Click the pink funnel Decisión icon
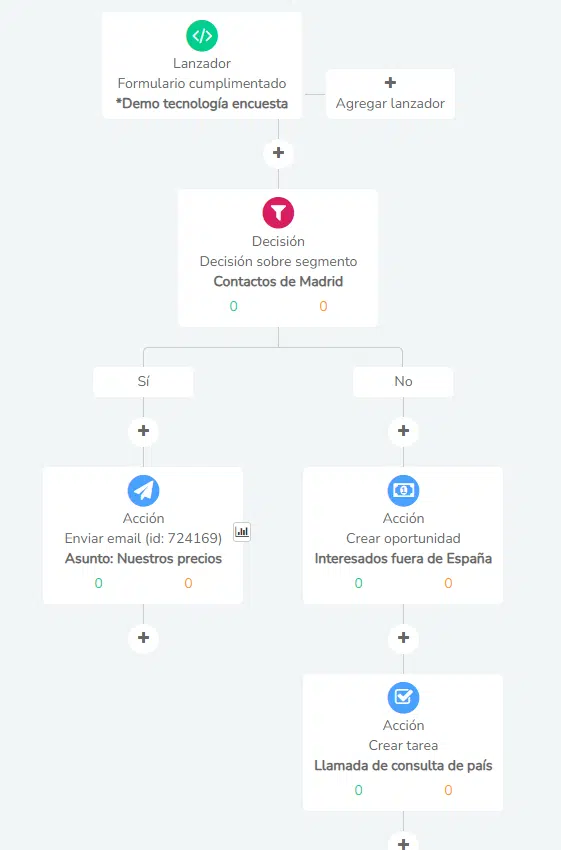This screenshot has height=850, width=561. click(278, 212)
